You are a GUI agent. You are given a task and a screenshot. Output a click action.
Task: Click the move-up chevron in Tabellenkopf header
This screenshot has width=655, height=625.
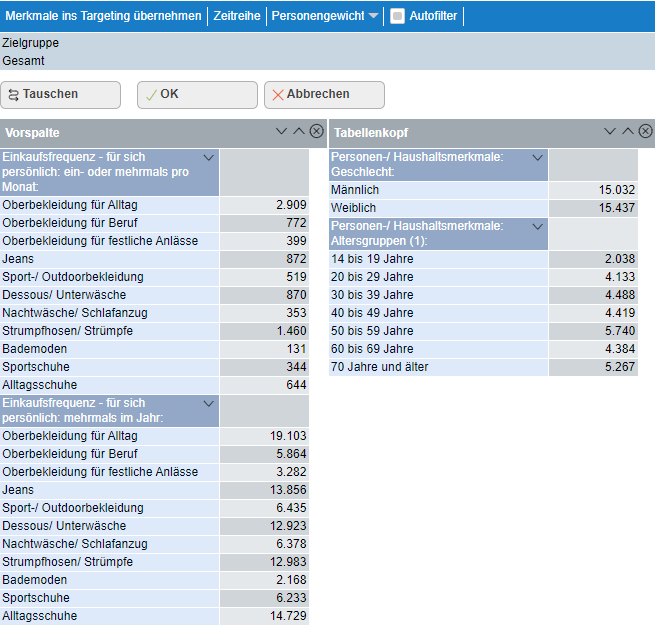coord(627,132)
